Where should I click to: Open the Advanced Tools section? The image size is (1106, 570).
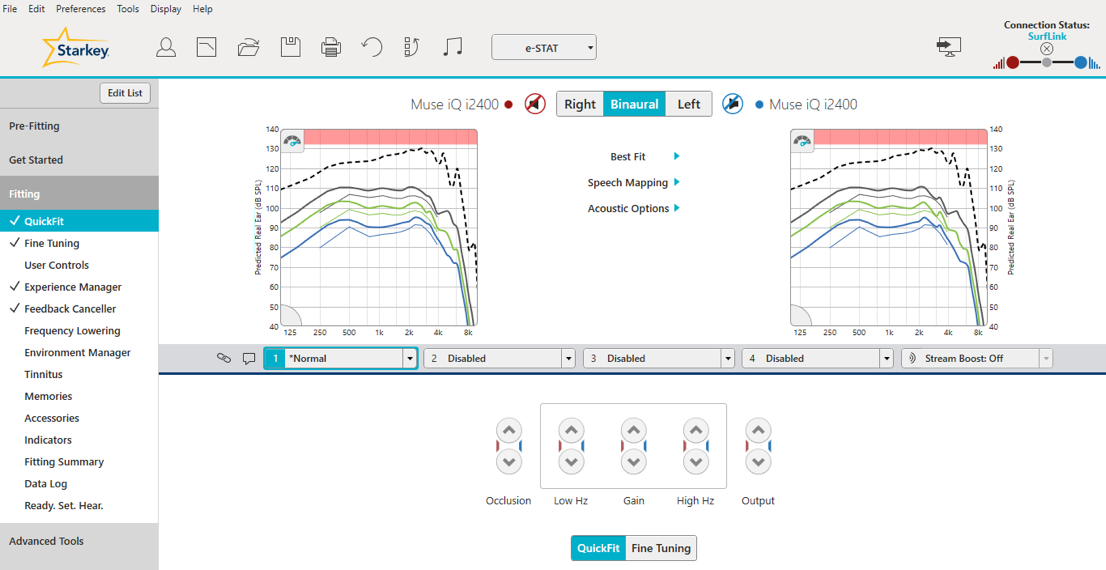click(79, 541)
